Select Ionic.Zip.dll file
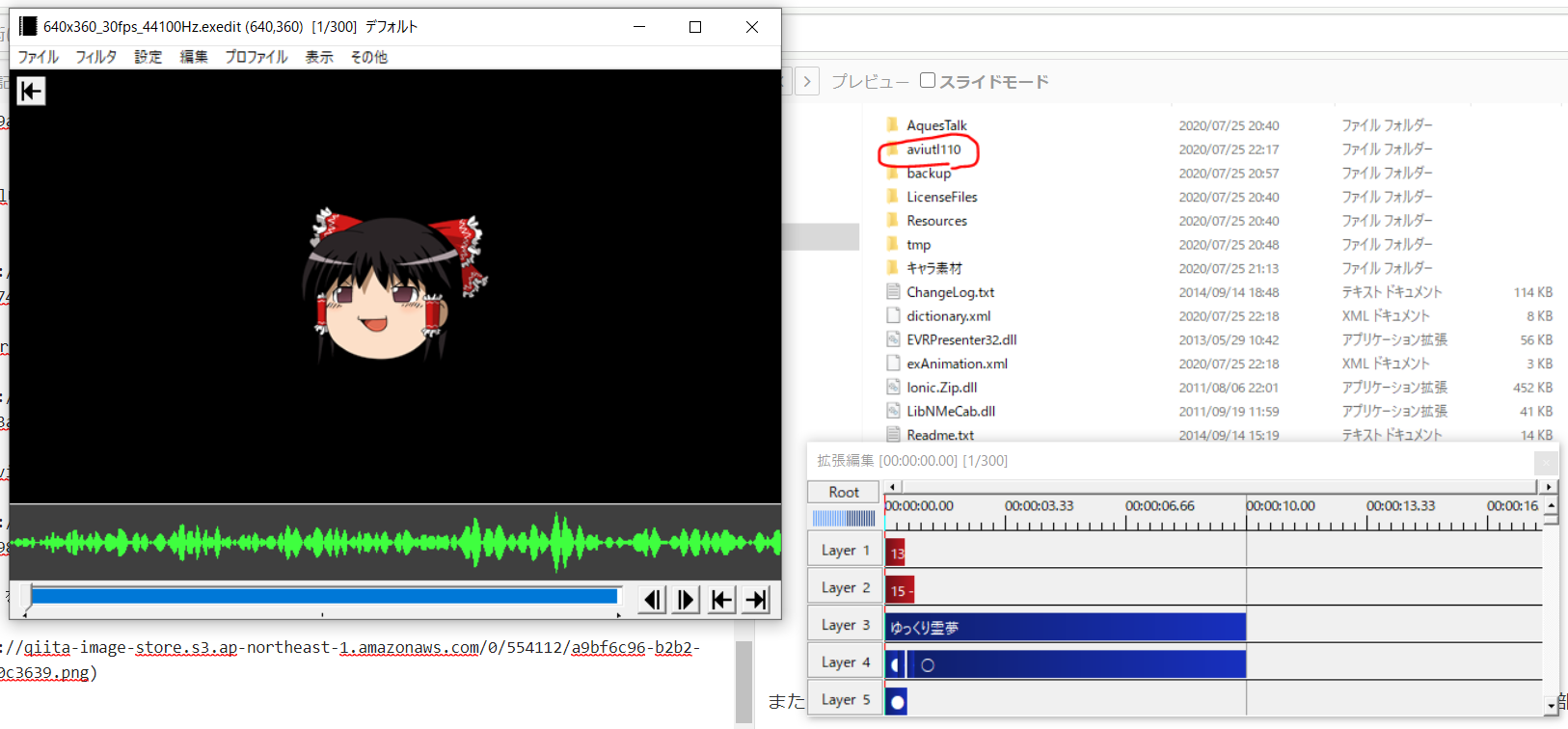This screenshot has width=1568, height=729. (941, 388)
